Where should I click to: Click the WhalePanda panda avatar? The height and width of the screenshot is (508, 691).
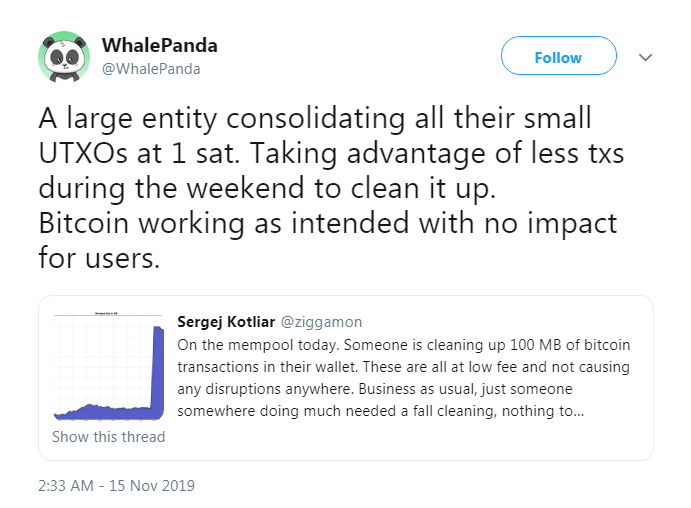click(64, 57)
